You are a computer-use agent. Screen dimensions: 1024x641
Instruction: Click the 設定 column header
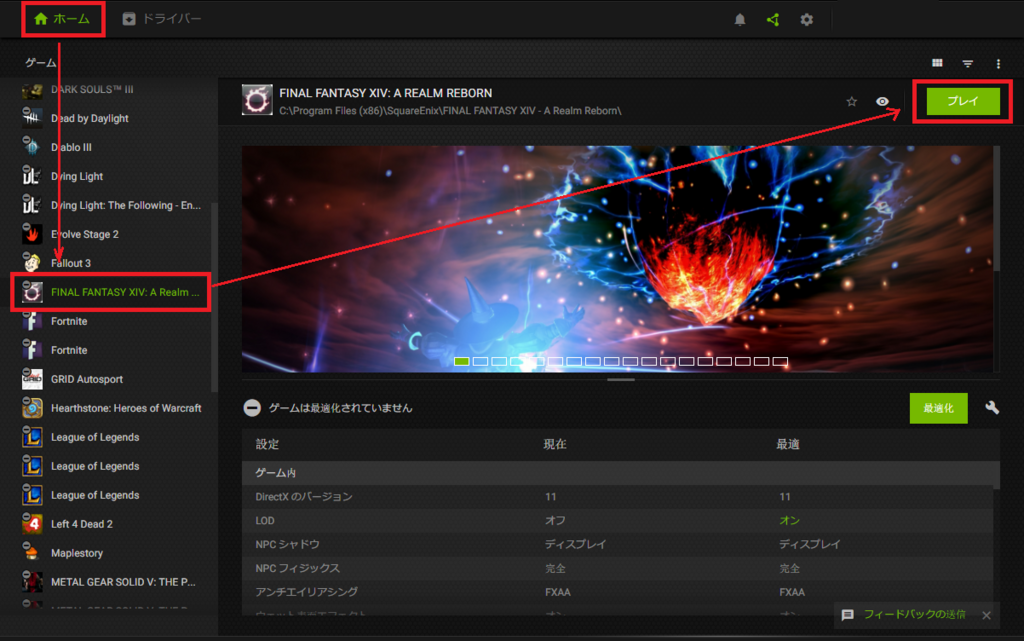(x=267, y=445)
